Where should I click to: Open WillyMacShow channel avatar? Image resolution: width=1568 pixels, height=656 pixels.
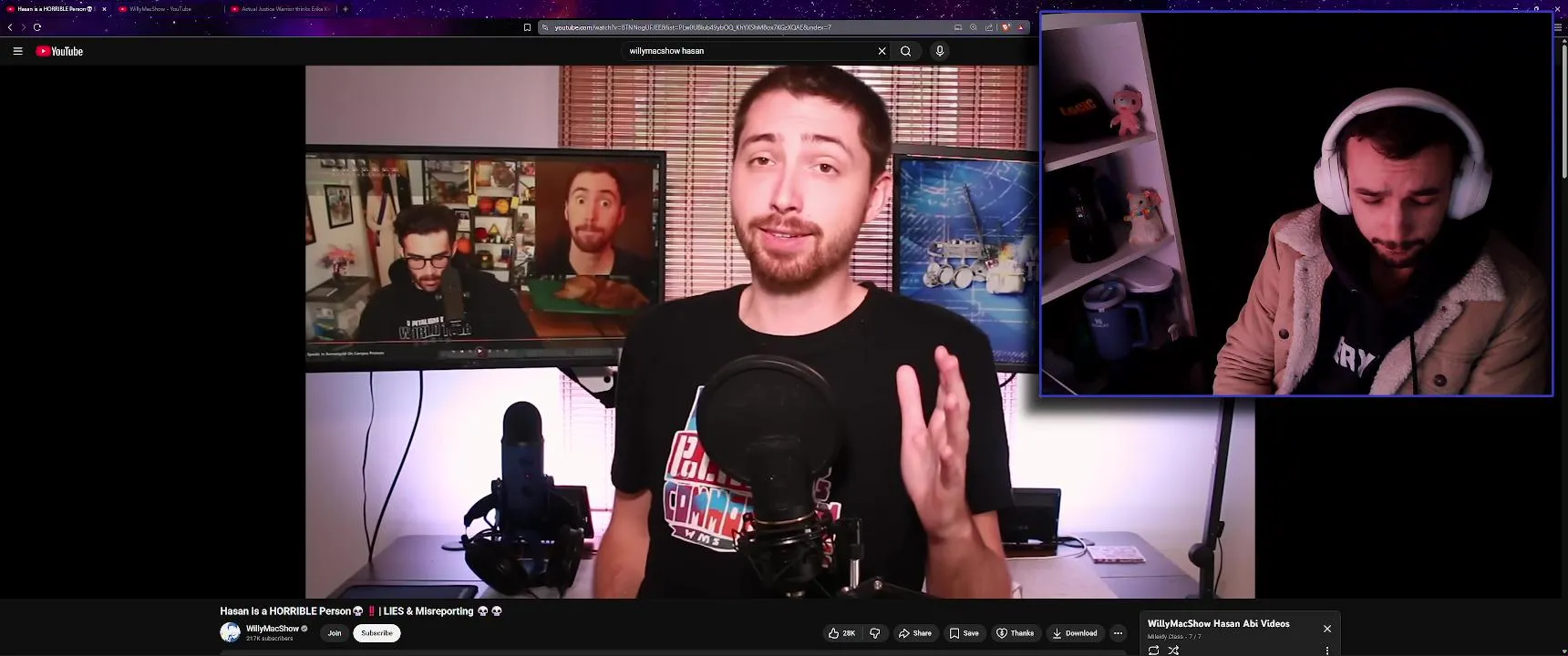pyautogui.click(x=230, y=632)
